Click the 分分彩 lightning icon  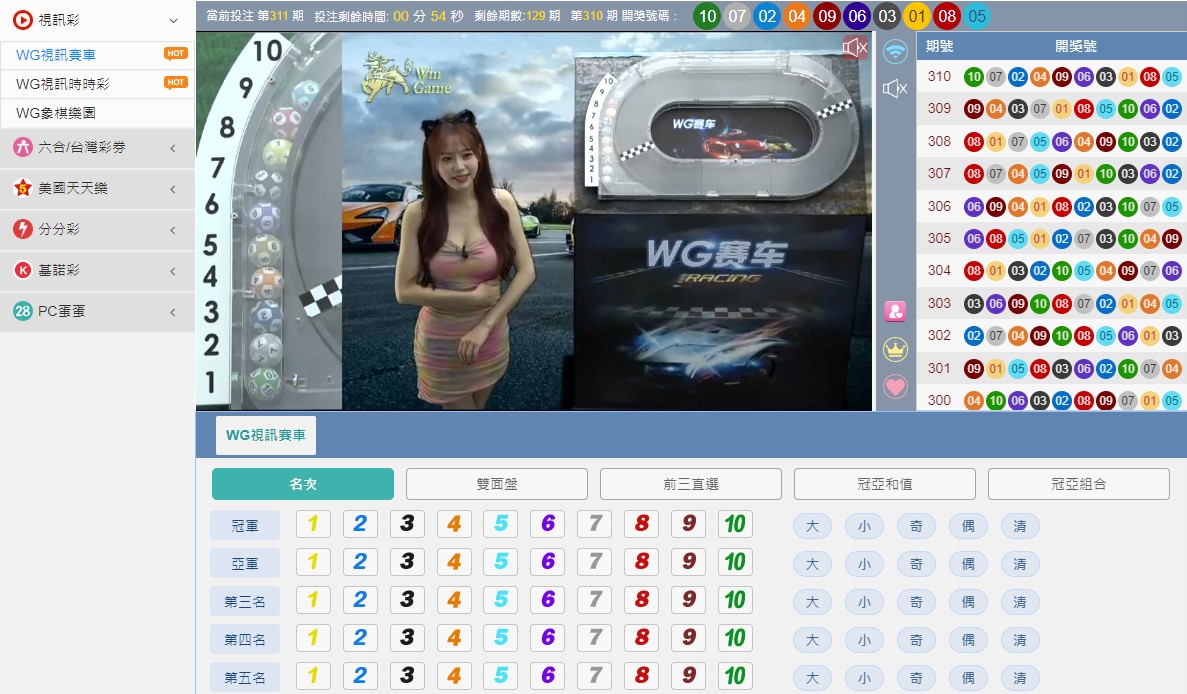pos(23,229)
